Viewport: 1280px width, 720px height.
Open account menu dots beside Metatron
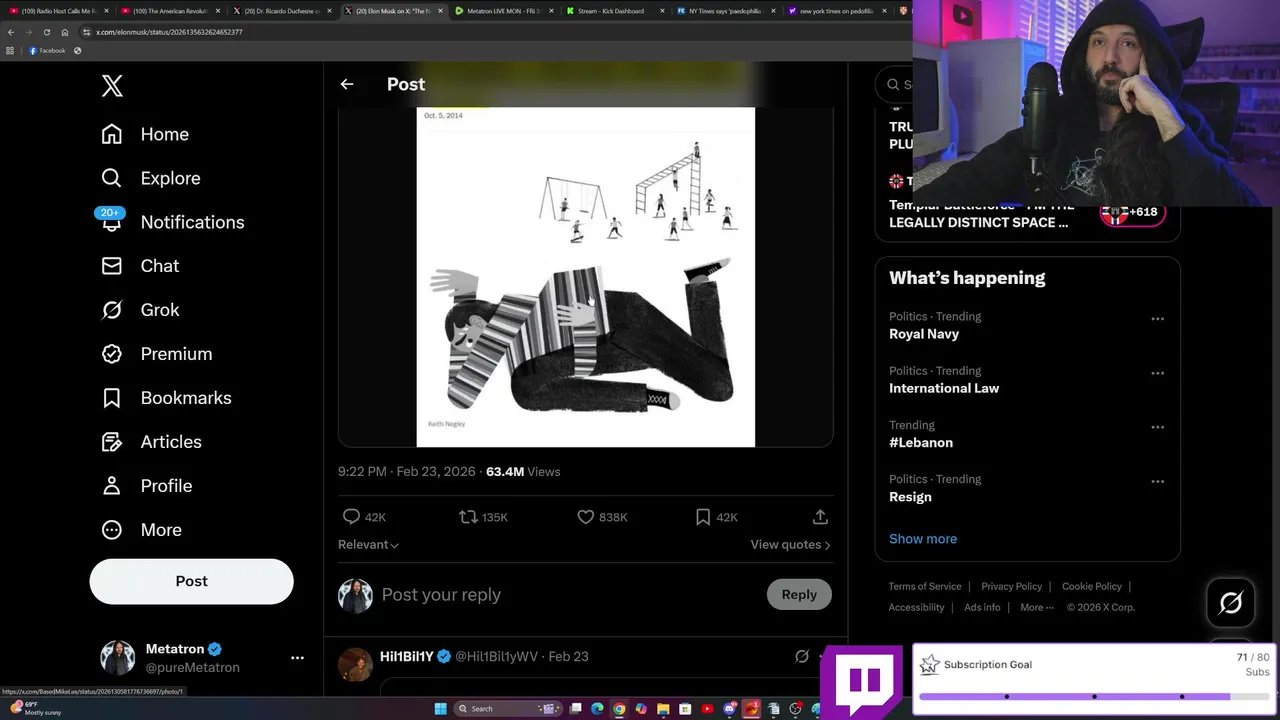point(297,658)
